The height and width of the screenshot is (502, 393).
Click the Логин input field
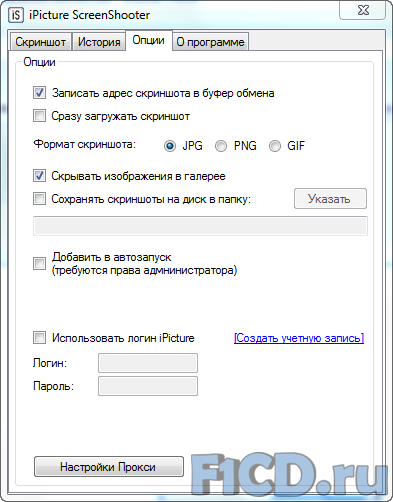pos(148,363)
